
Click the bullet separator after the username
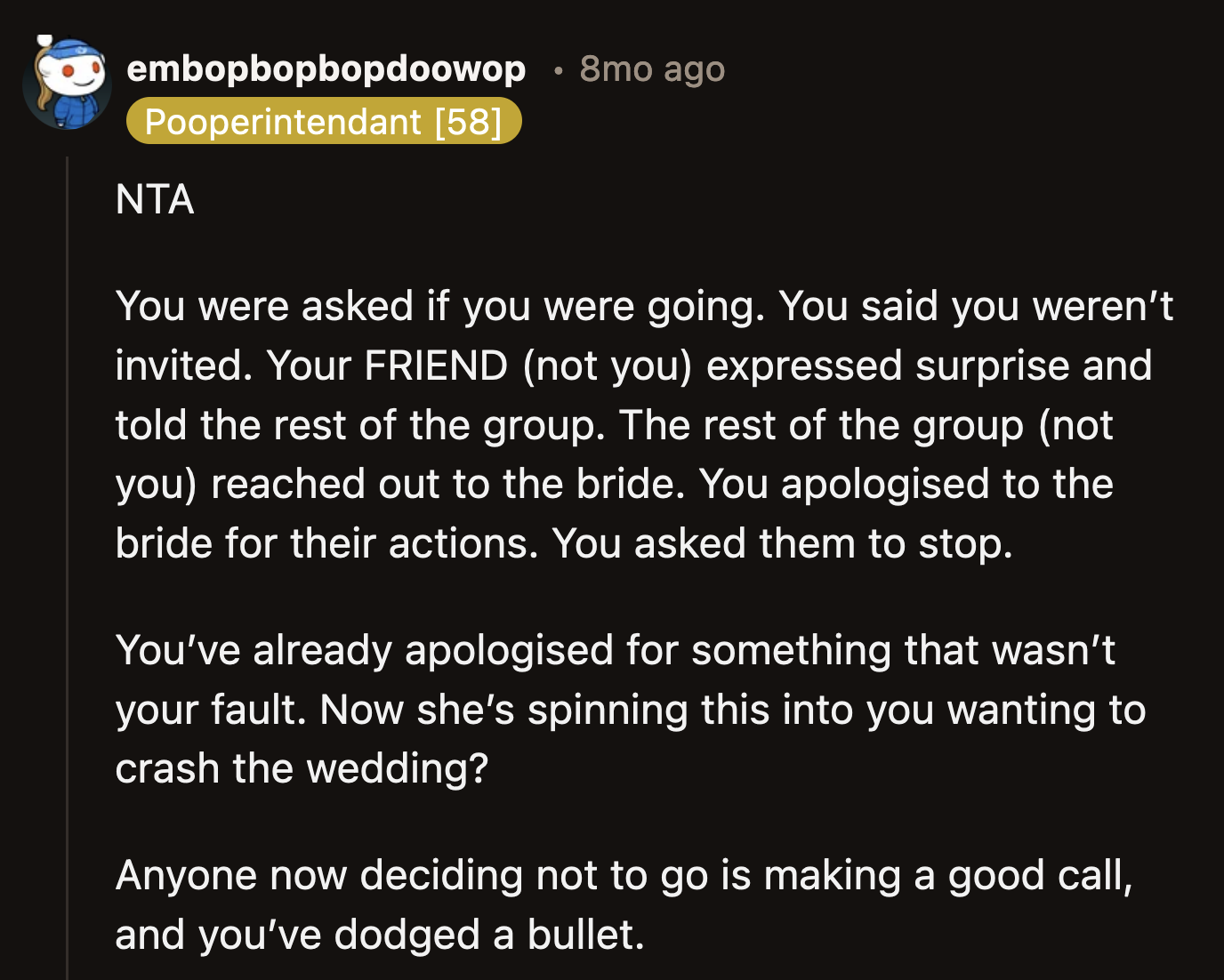click(558, 71)
